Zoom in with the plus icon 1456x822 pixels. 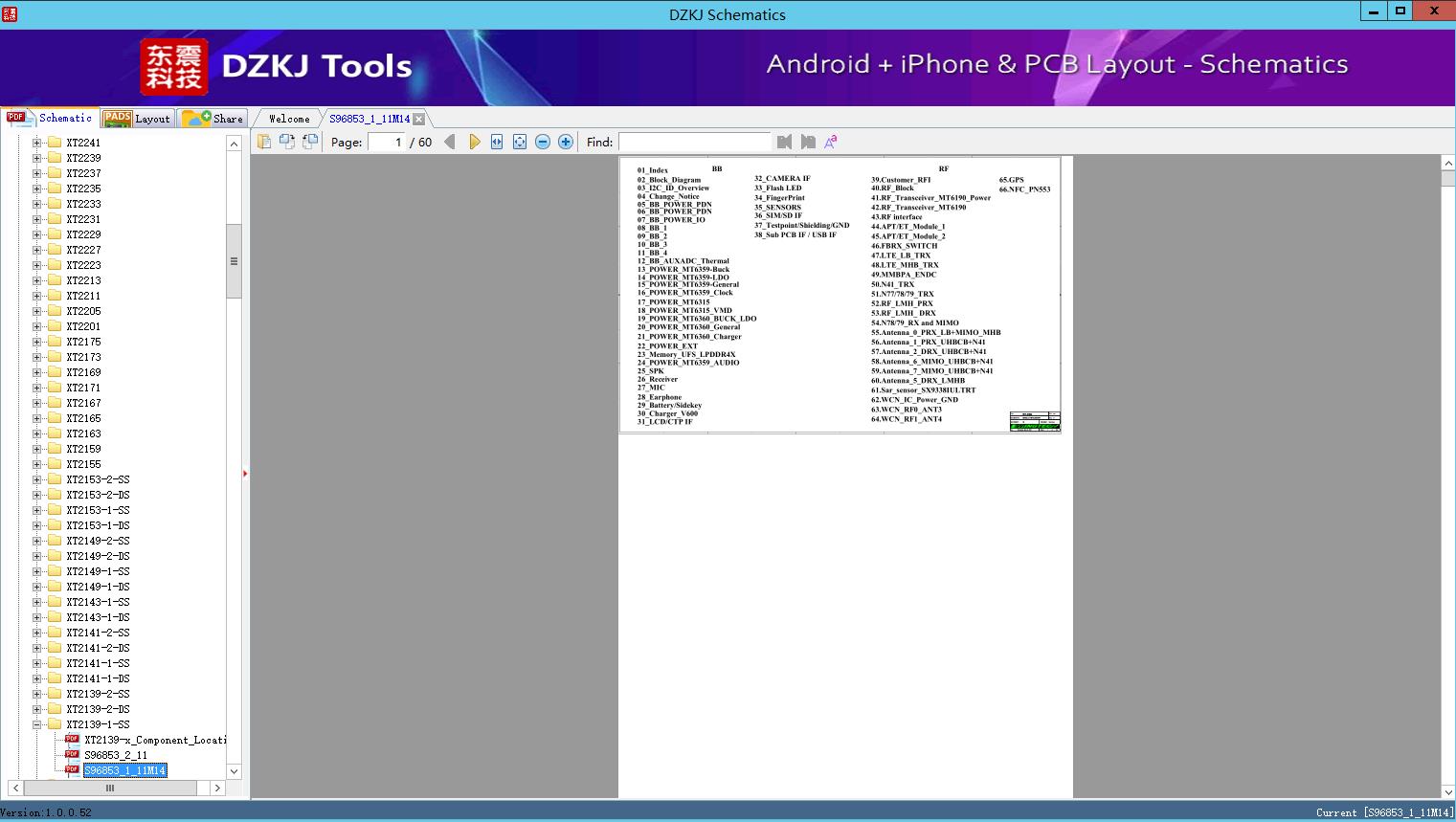(566, 142)
